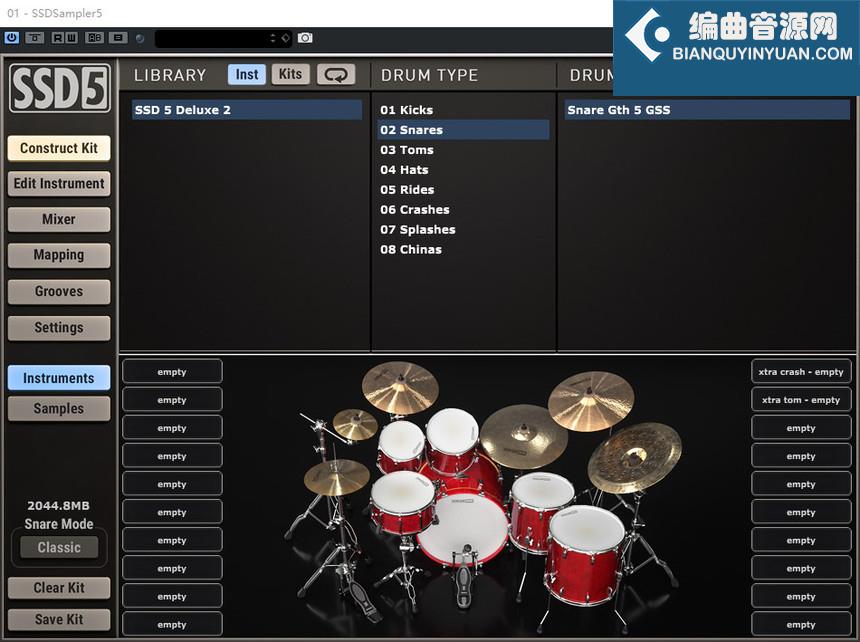The height and width of the screenshot is (642, 860).
Task: Click the large front floor tom
Action: tap(585, 554)
